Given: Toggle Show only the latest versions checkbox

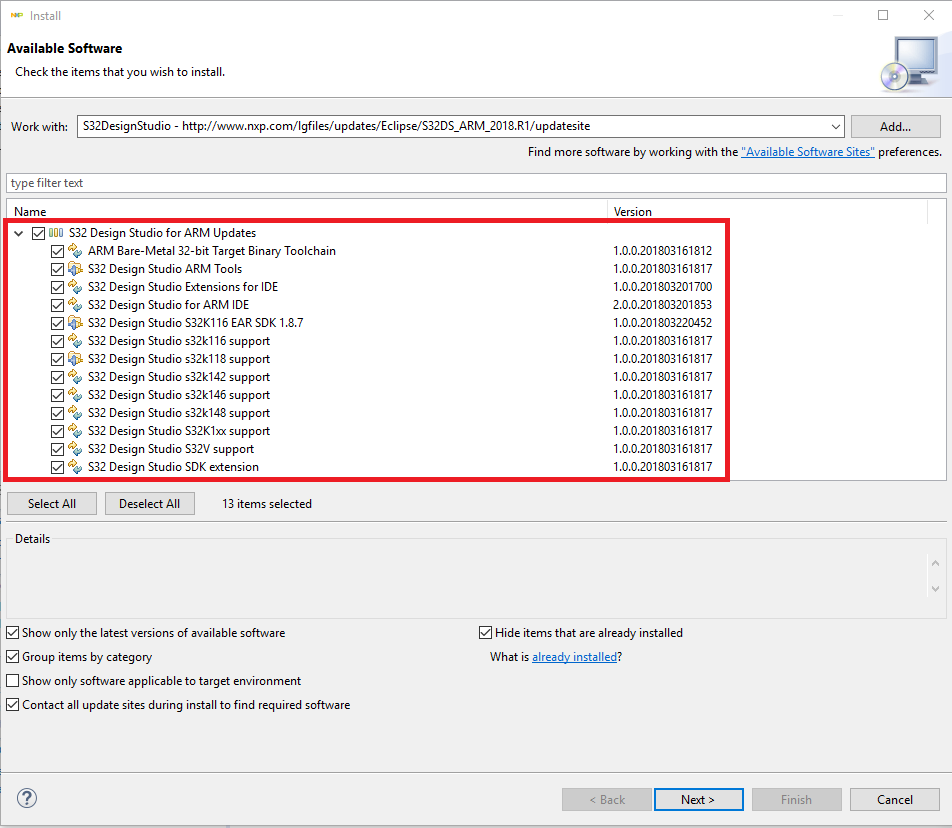Looking at the screenshot, I should 12,633.
